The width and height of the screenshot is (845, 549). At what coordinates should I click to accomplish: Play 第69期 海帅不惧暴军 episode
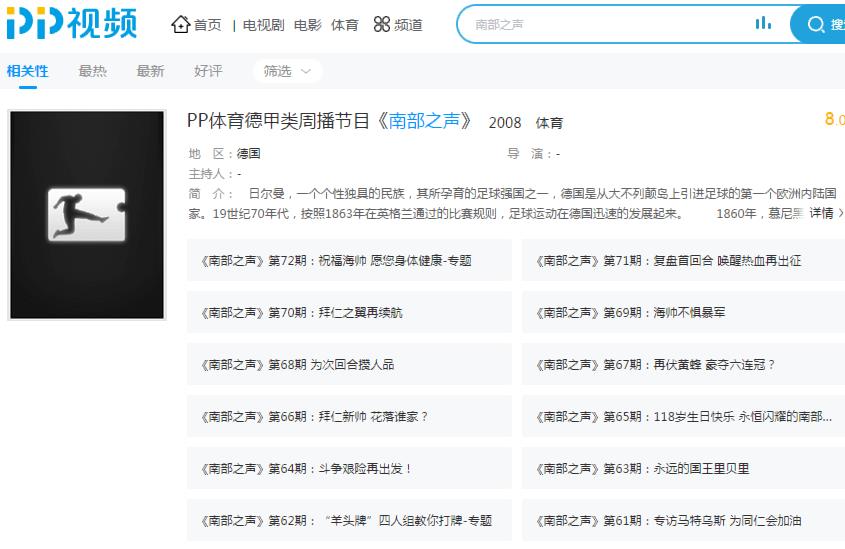[x=683, y=312]
